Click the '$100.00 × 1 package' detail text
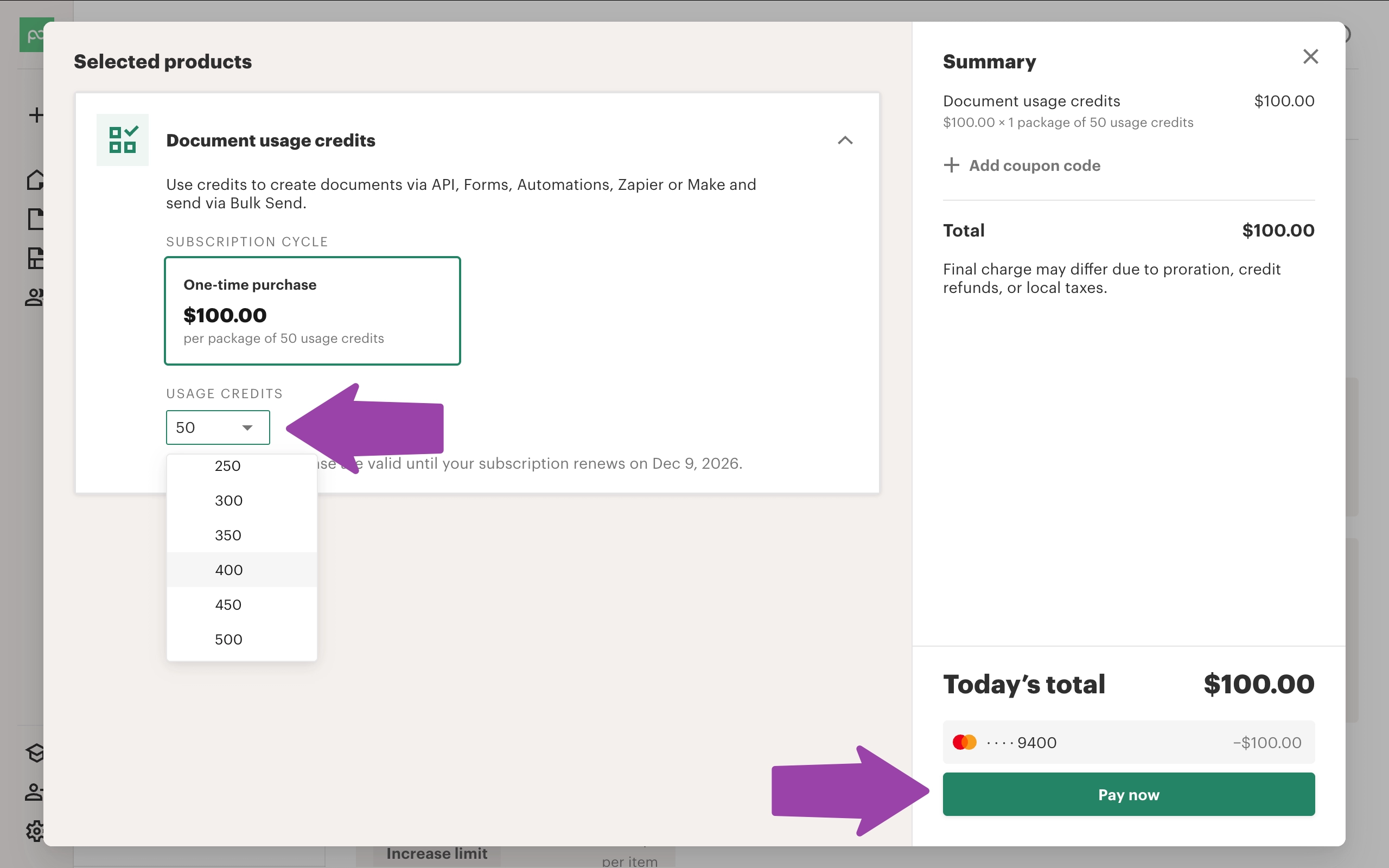 point(1068,122)
